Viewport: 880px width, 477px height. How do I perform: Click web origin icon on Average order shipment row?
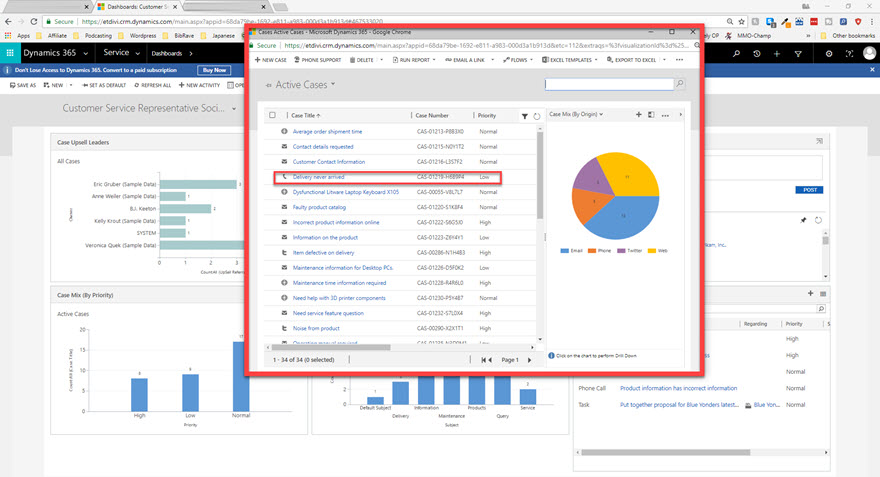285,131
